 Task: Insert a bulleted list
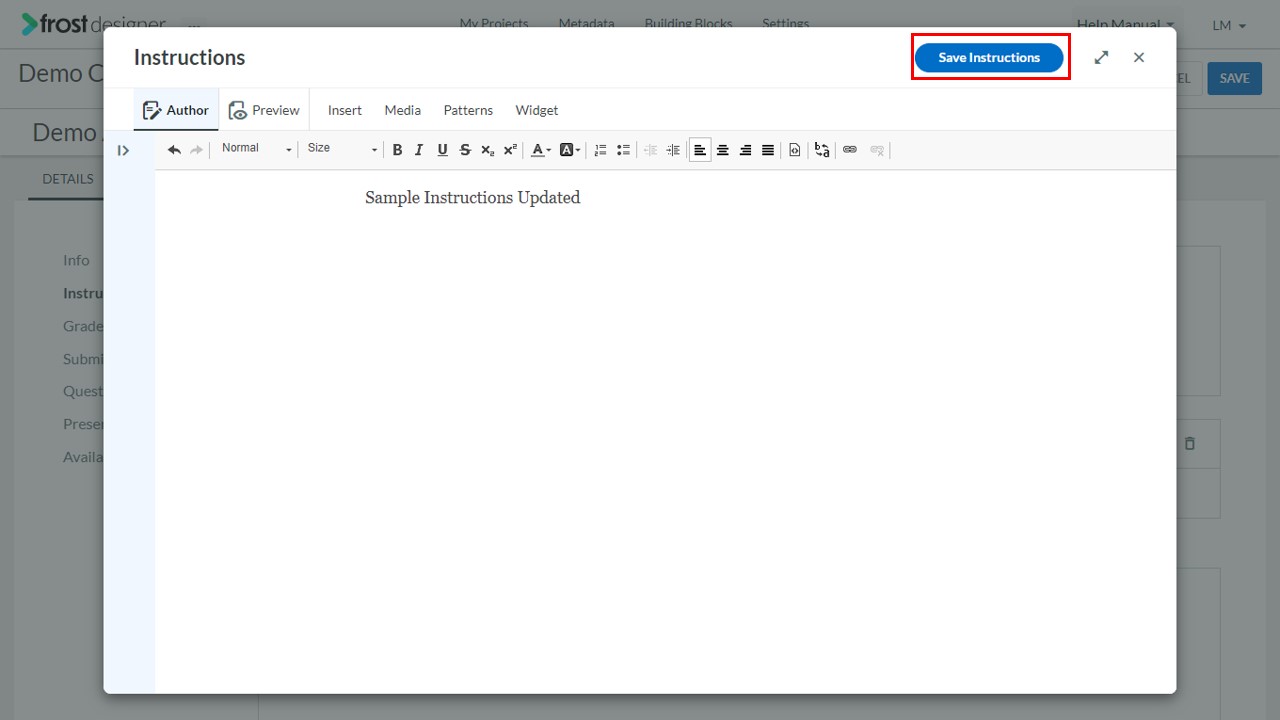(623, 150)
